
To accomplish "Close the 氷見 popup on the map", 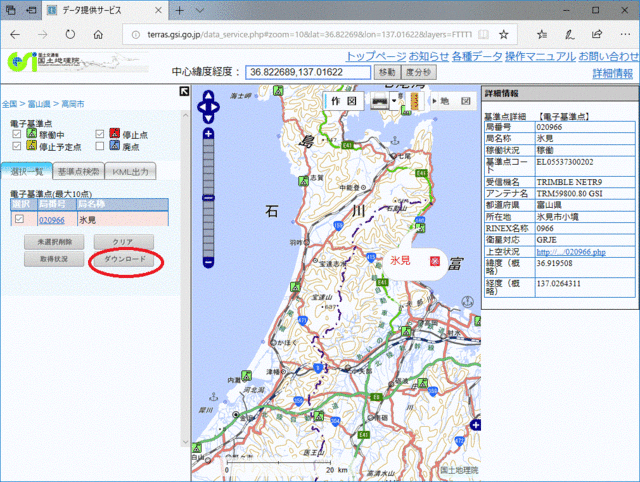I will [435, 261].
